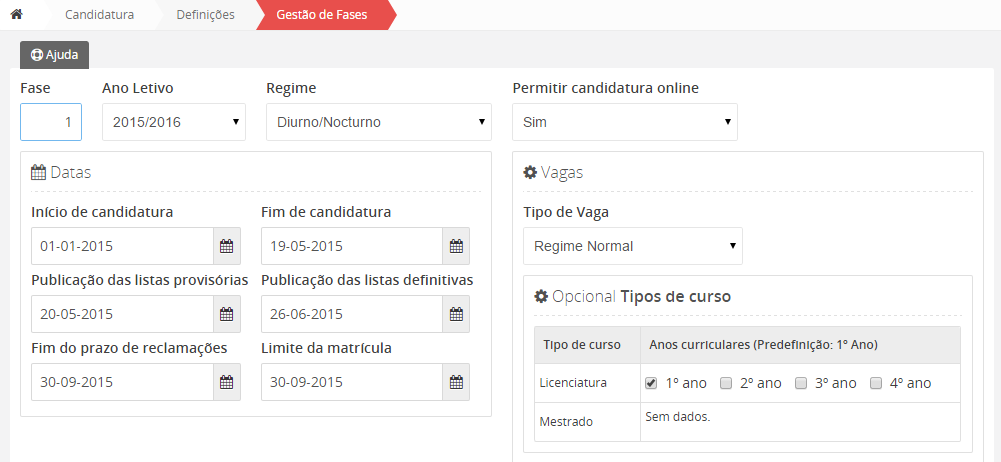Open calendar for Fim de candidatura
This screenshot has height=462, width=1001.
tap(456, 246)
